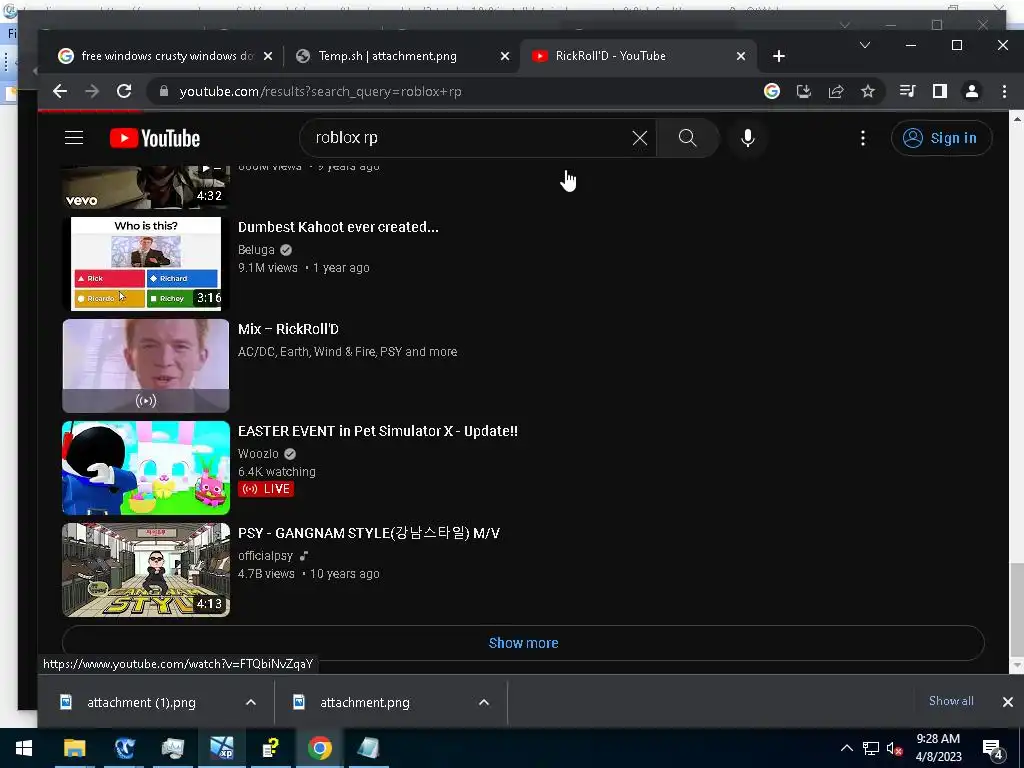The image size is (1024, 768).
Task: Click 9.1M views text
Action: coord(268,268)
